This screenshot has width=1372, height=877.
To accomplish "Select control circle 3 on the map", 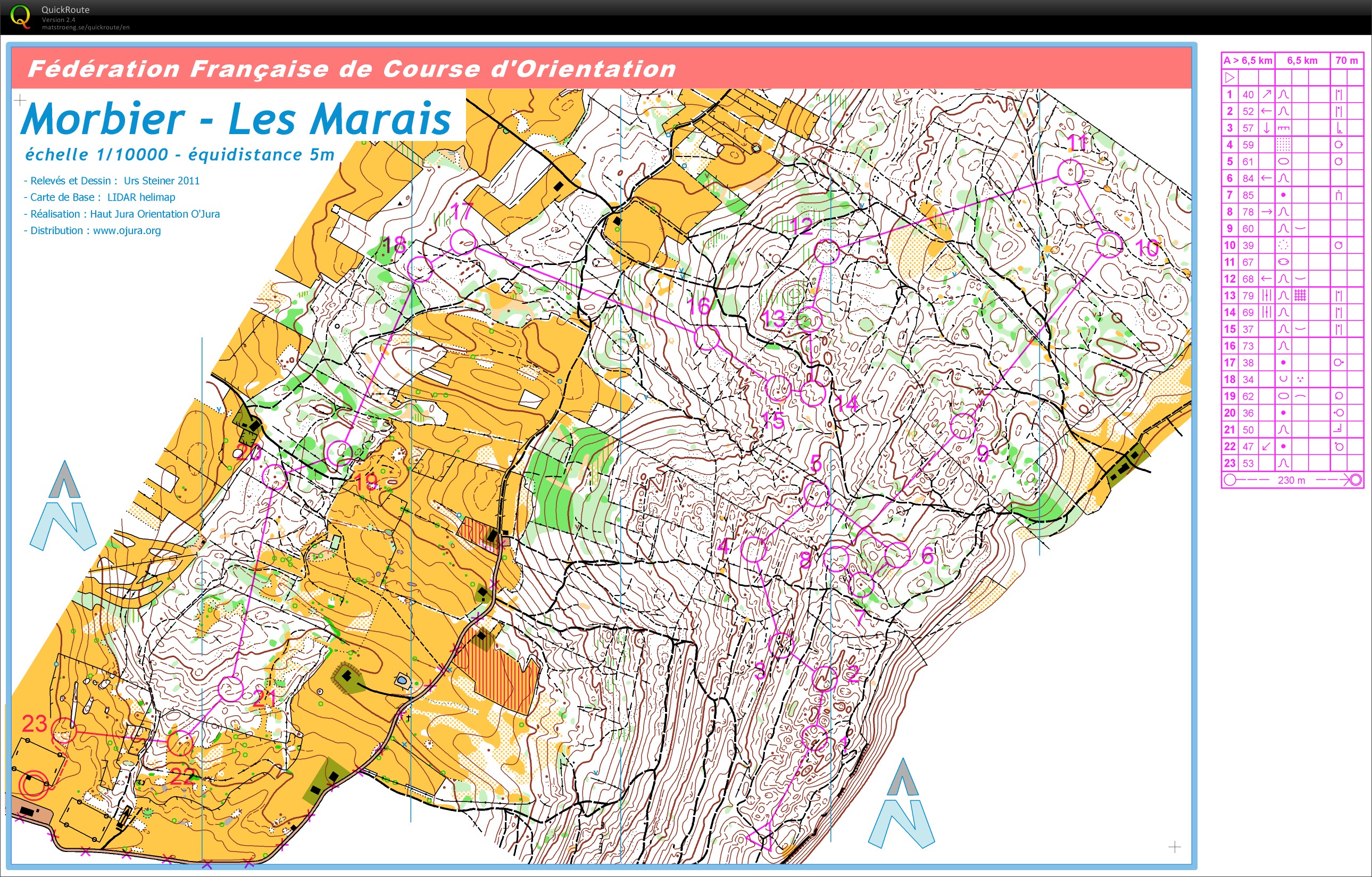I will (x=781, y=645).
